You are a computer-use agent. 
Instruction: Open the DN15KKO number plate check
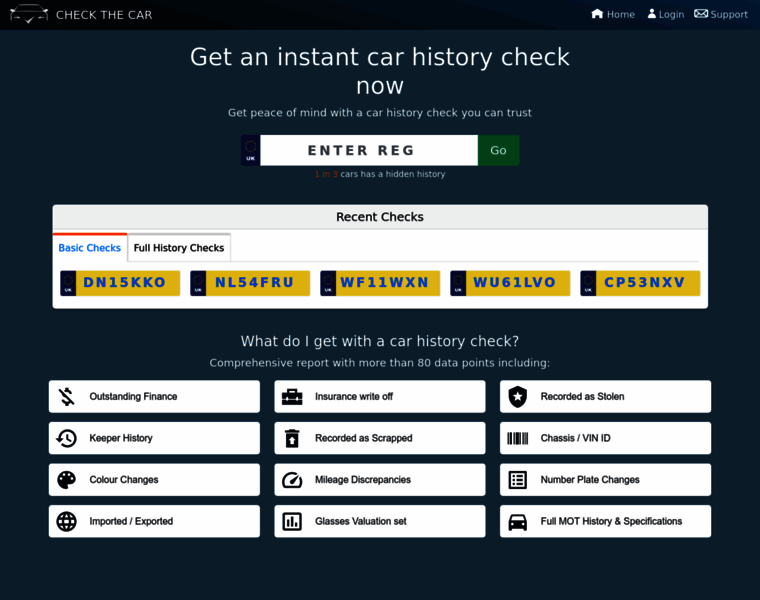(x=120, y=283)
